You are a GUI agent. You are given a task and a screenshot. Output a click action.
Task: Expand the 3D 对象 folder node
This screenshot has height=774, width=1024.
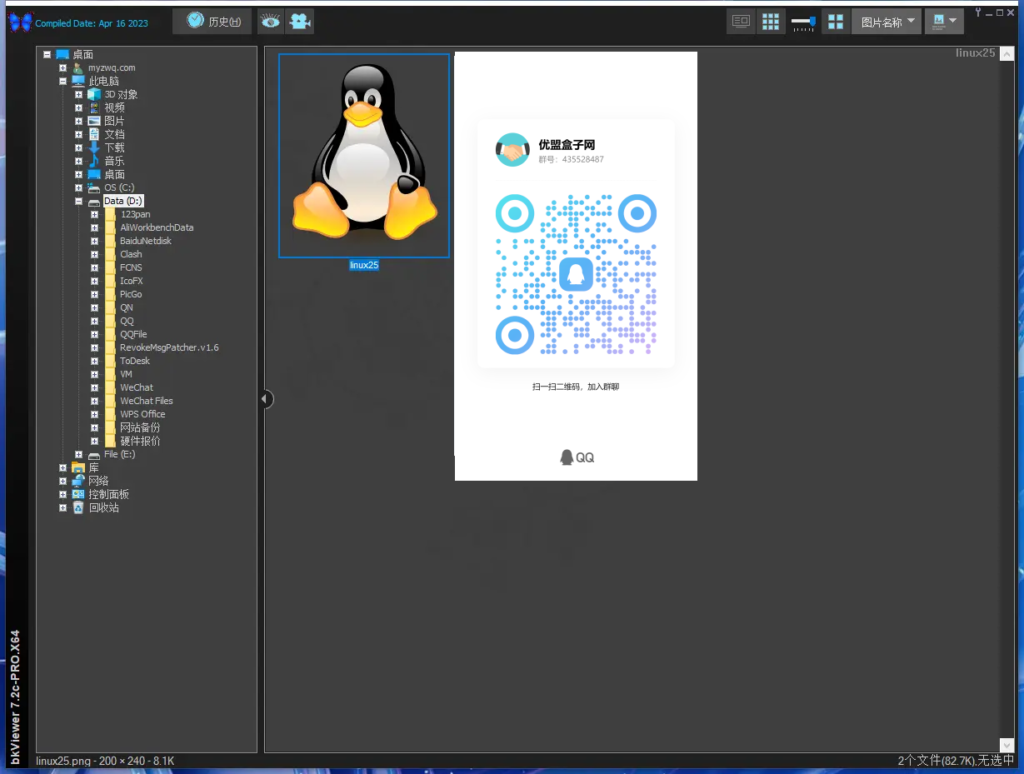point(78,95)
